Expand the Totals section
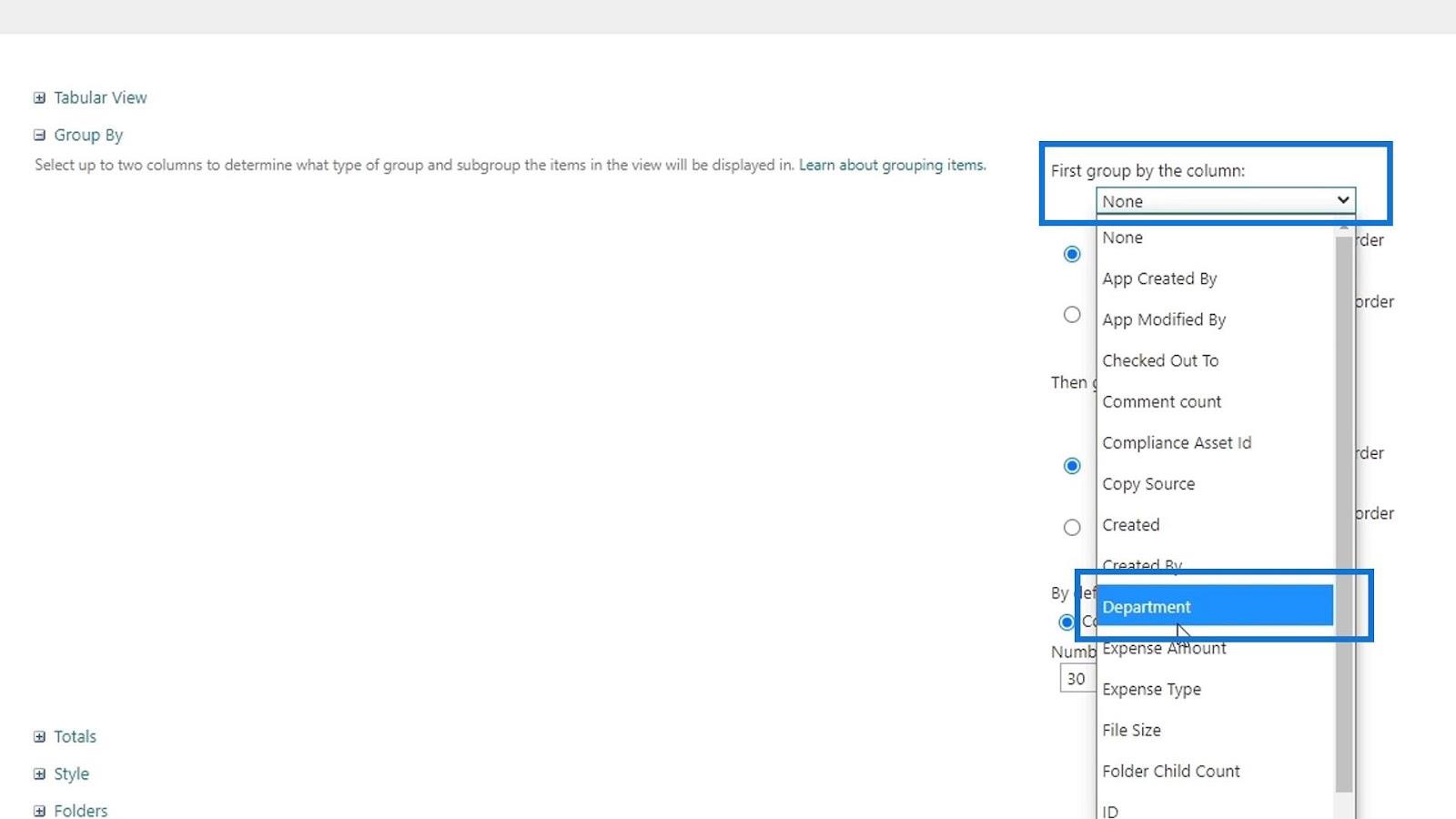This screenshot has height=819, width=1456. pyautogui.click(x=39, y=737)
